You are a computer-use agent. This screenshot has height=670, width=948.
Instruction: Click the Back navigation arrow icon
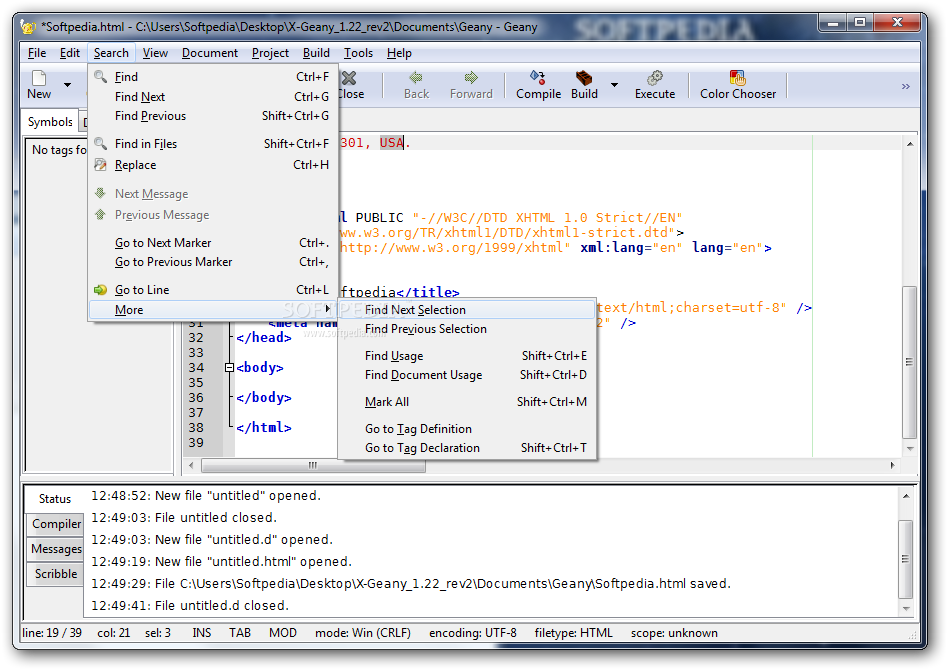point(416,78)
